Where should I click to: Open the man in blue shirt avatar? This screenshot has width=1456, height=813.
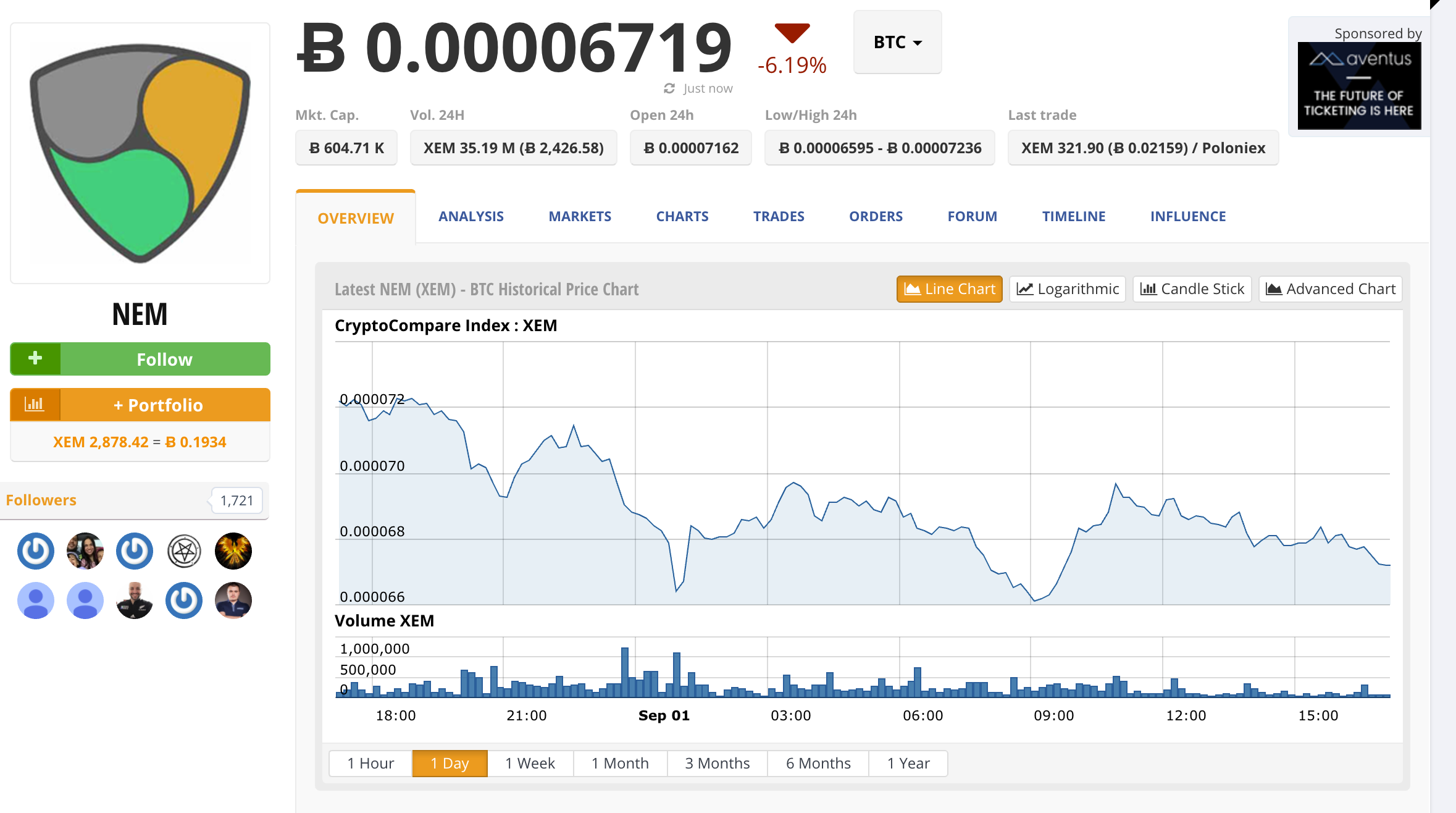coord(233,600)
